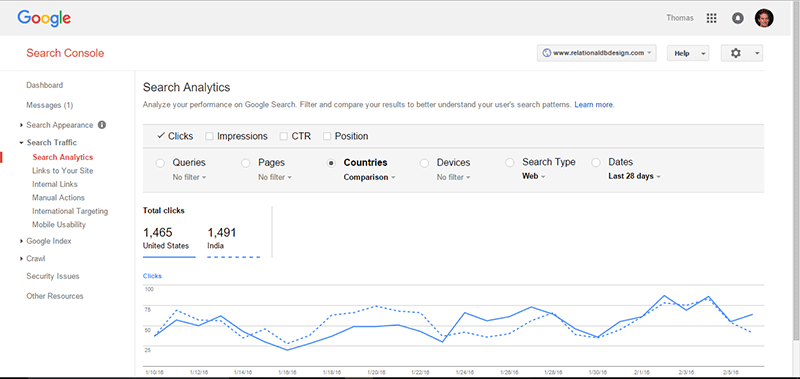Open Other Resources sidebar item
This screenshot has height=379, width=800.
[x=55, y=296]
